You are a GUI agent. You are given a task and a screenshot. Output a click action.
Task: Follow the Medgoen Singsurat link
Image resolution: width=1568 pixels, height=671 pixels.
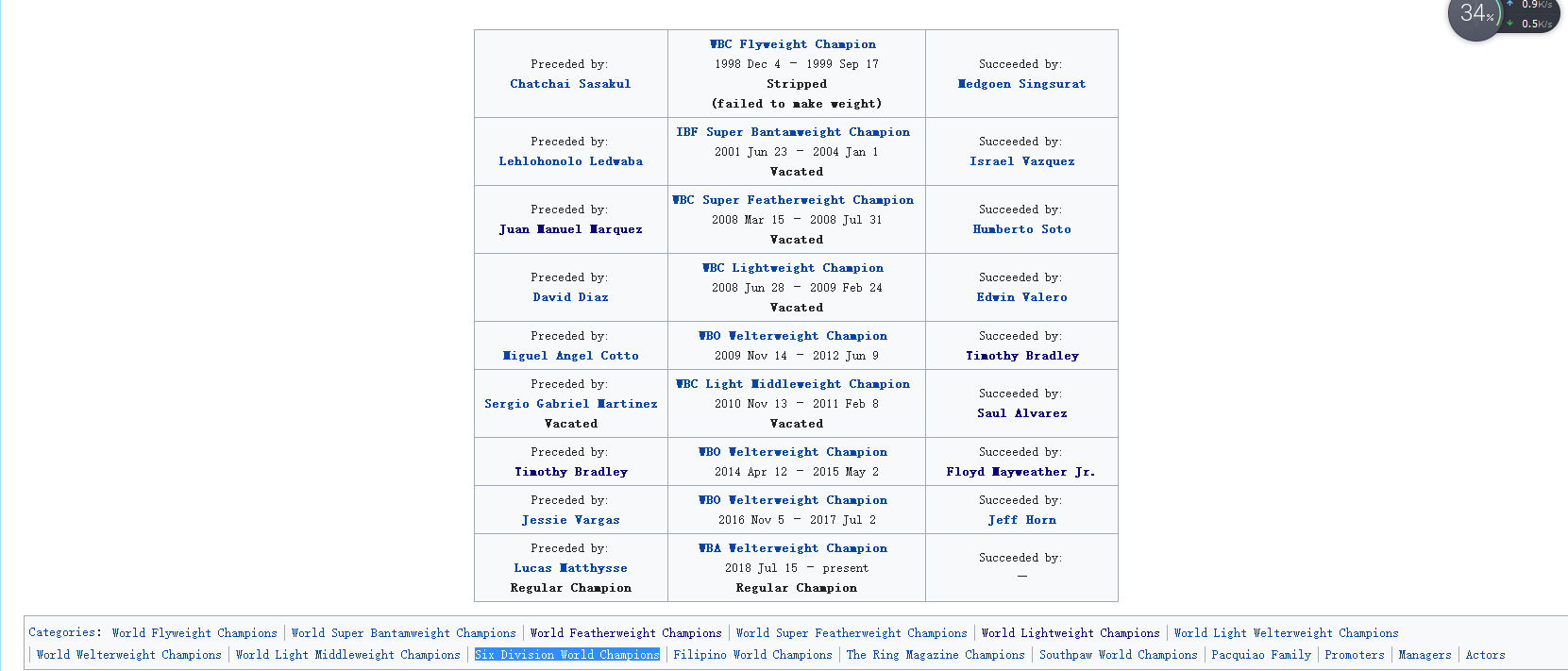coord(1021,84)
